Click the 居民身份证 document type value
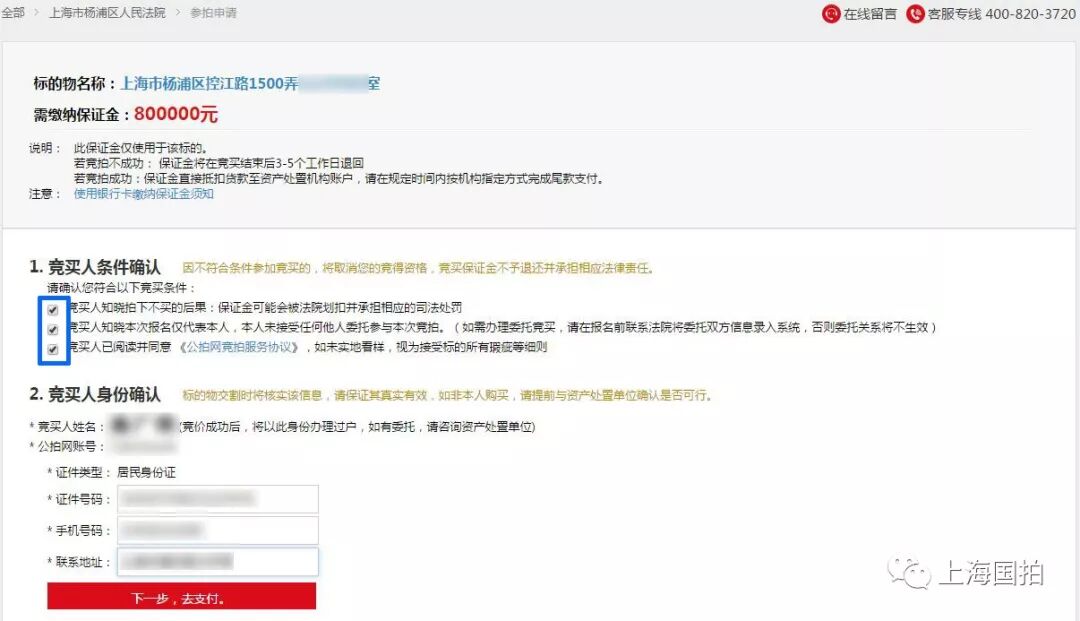1080x621 pixels. pyautogui.click(x=146, y=472)
